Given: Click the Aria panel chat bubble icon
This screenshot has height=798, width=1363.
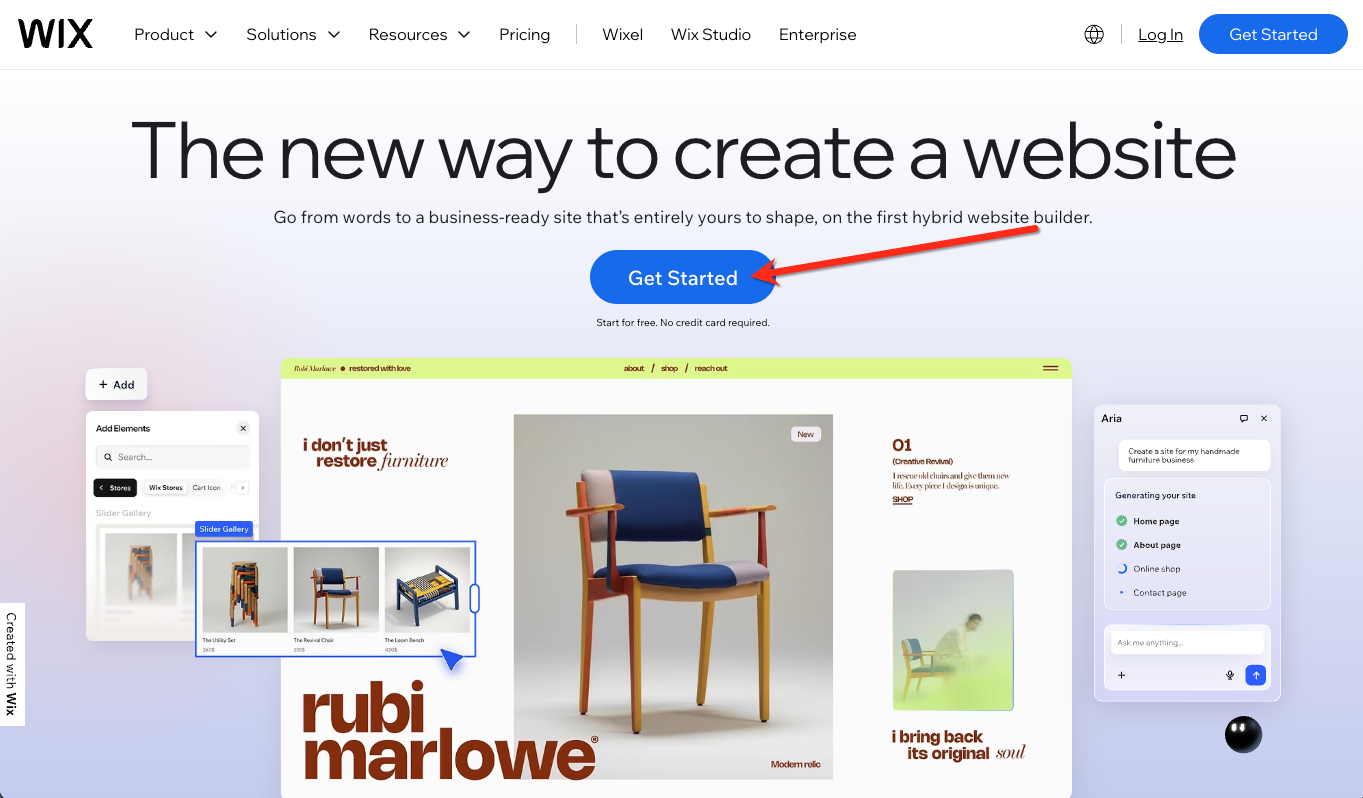Looking at the screenshot, I should point(1244,418).
